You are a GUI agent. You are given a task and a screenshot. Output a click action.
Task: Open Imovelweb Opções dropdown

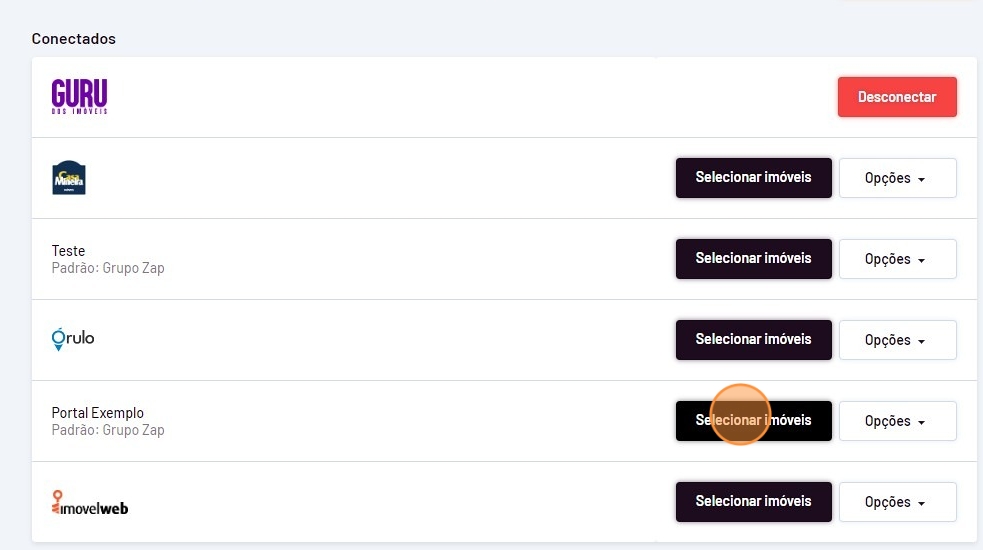click(896, 502)
